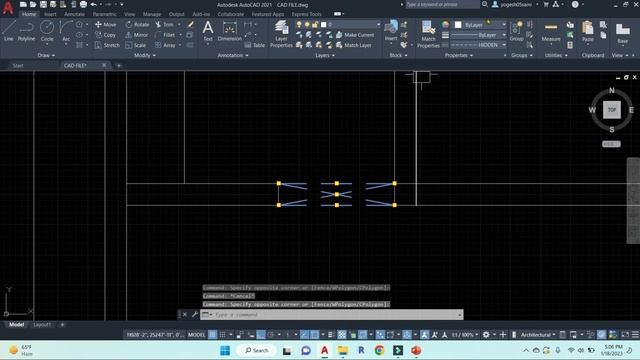Insert a Table
Image resolution: width=640 pixels, height=360 pixels.
point(255,45)
